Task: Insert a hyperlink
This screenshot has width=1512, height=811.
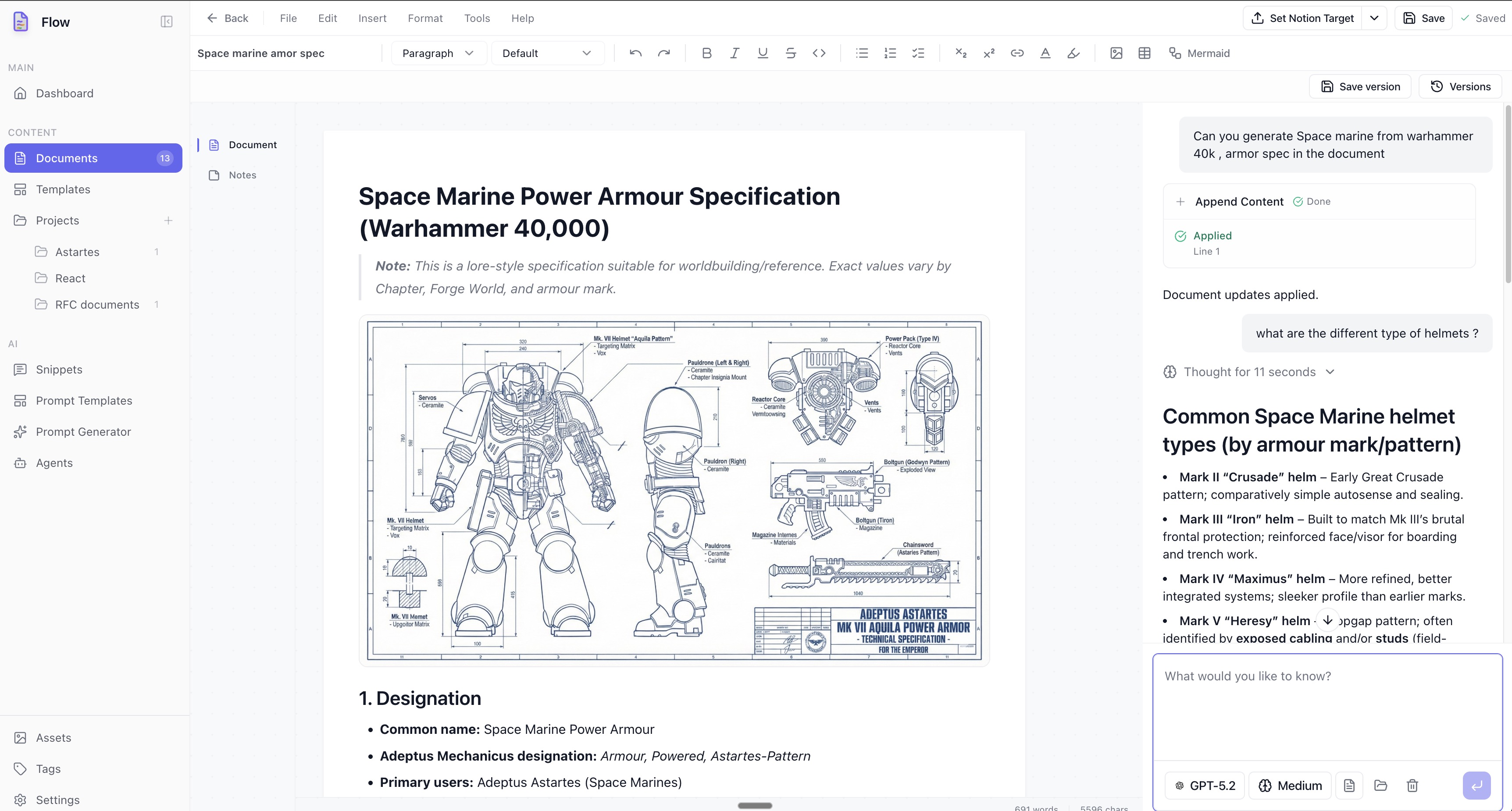Action: 1017,53
